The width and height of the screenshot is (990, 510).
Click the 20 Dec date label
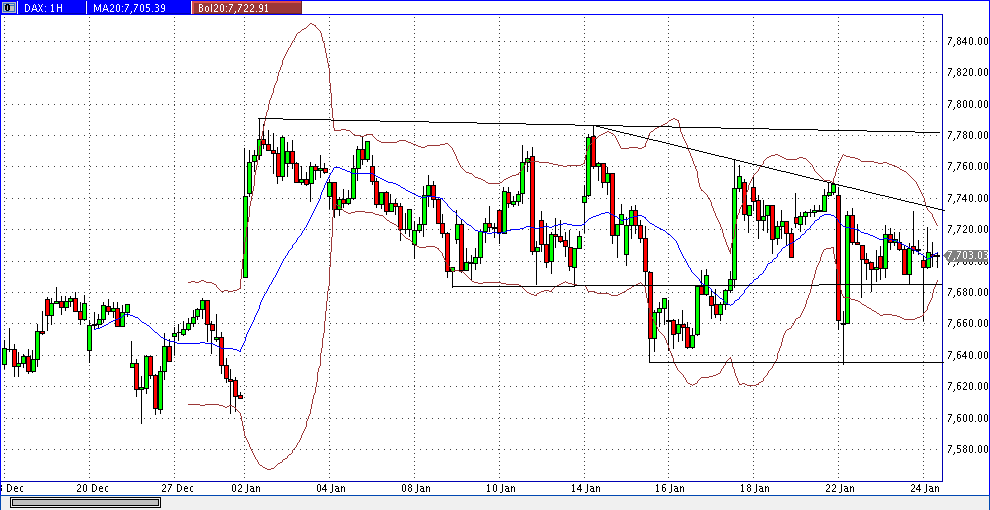coord(92,488)
